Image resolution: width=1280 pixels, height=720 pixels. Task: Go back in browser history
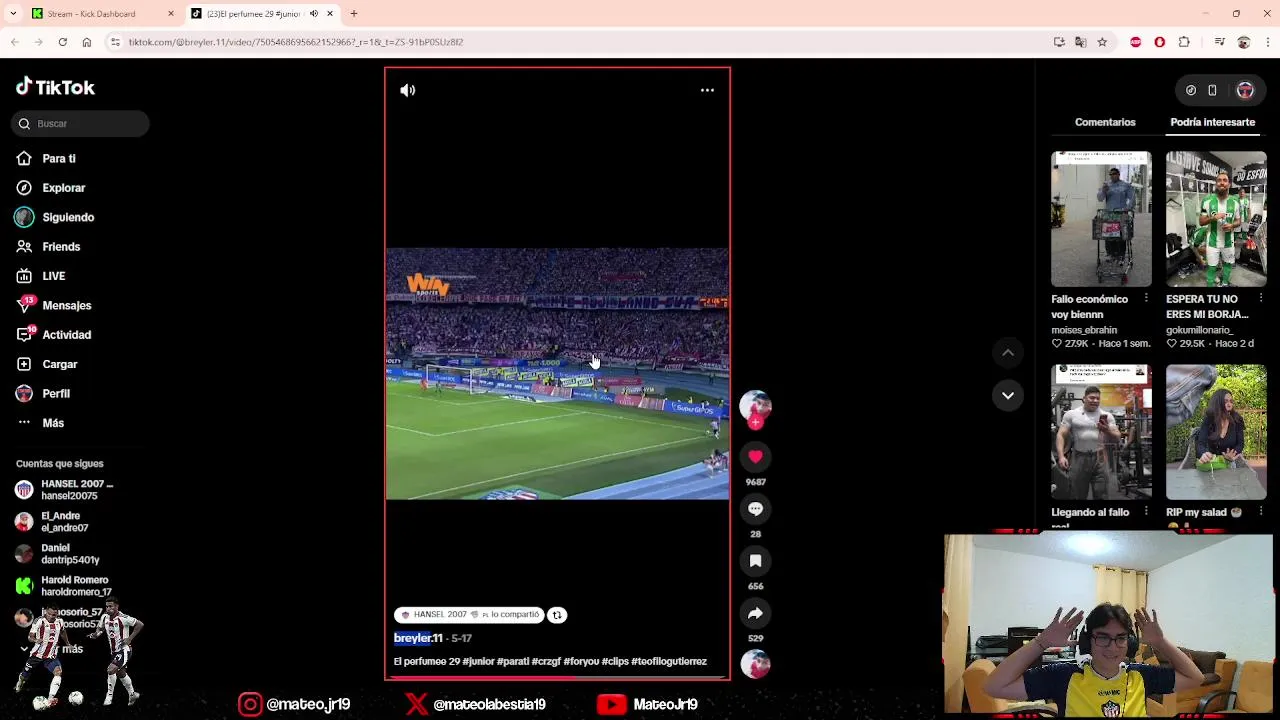coord(14,42)
